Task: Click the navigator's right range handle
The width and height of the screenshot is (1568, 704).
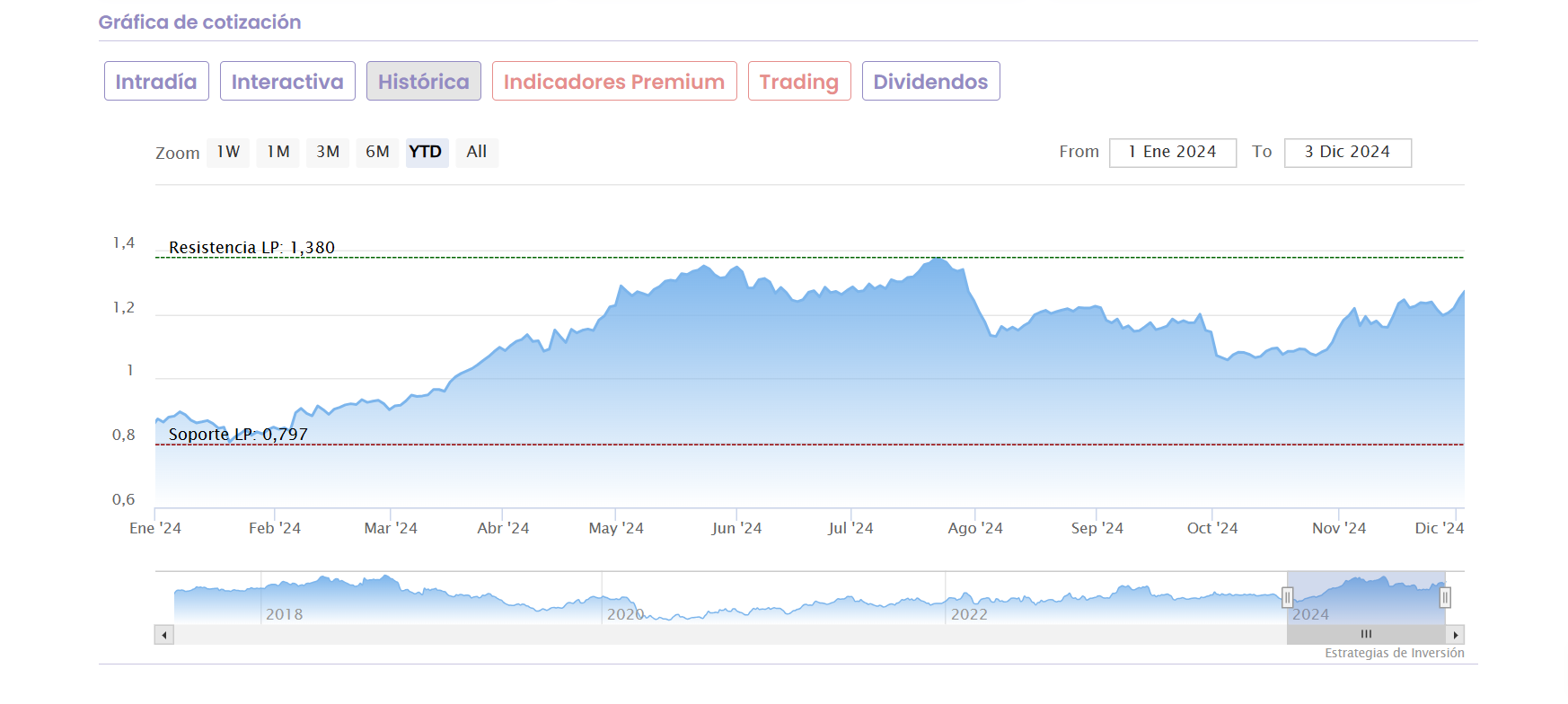Action: 1445,597
